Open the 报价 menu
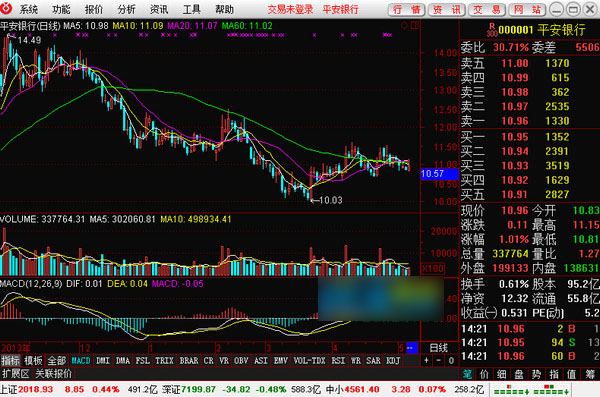This screenshot has width=600, height=397. coord(94,9)
